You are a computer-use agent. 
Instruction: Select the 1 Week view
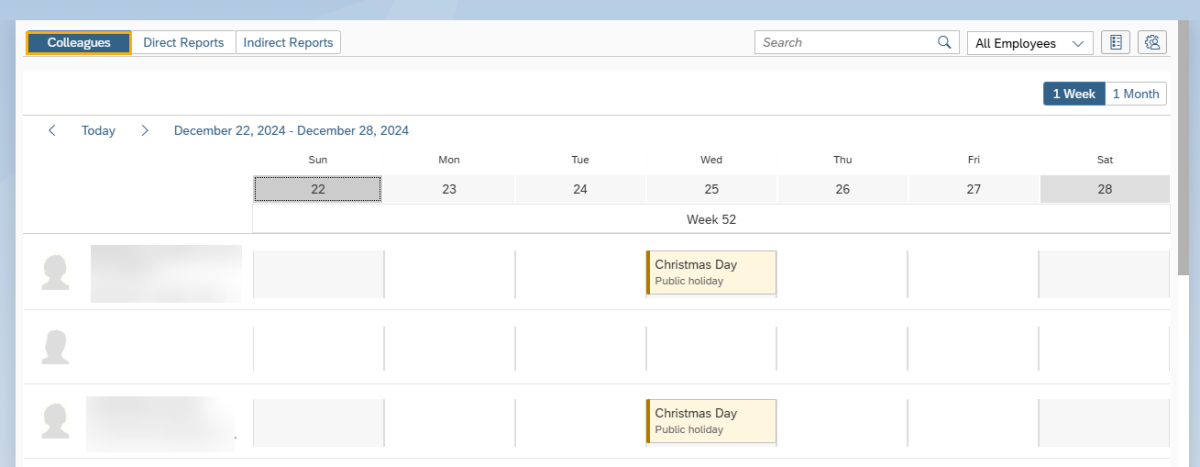[1074, 94]
